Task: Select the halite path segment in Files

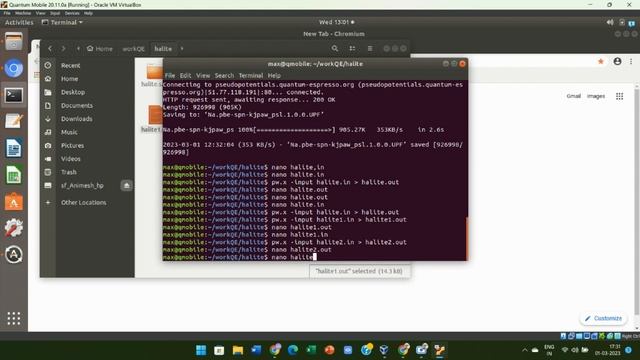Action: [163, 49]
